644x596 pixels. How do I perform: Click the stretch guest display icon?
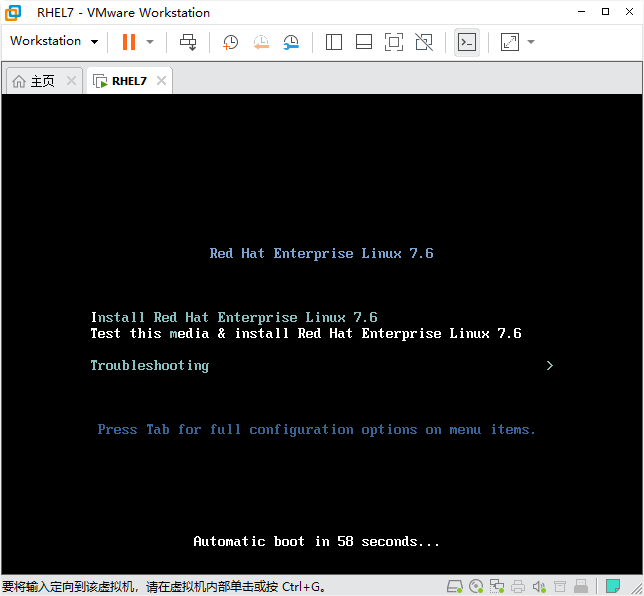510,42
